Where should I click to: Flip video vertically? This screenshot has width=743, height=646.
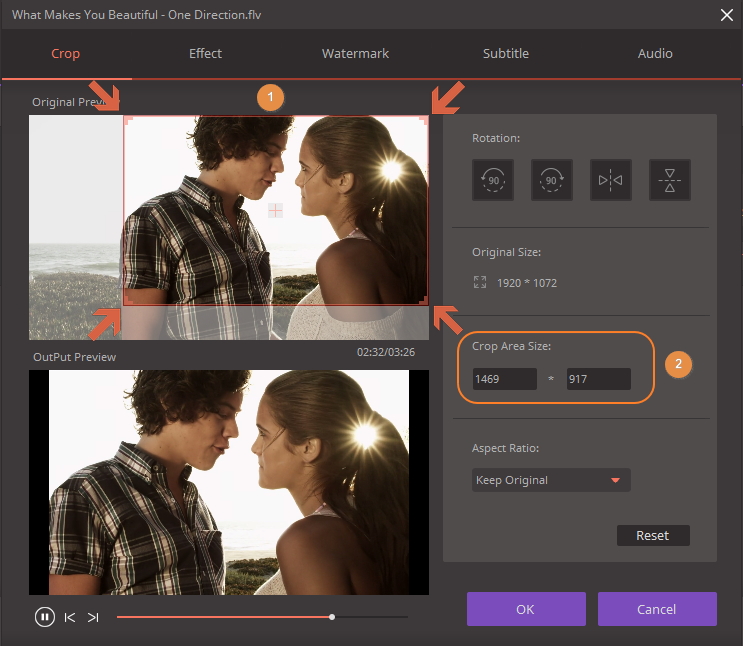pyautogui.click(x=670, y=180)
